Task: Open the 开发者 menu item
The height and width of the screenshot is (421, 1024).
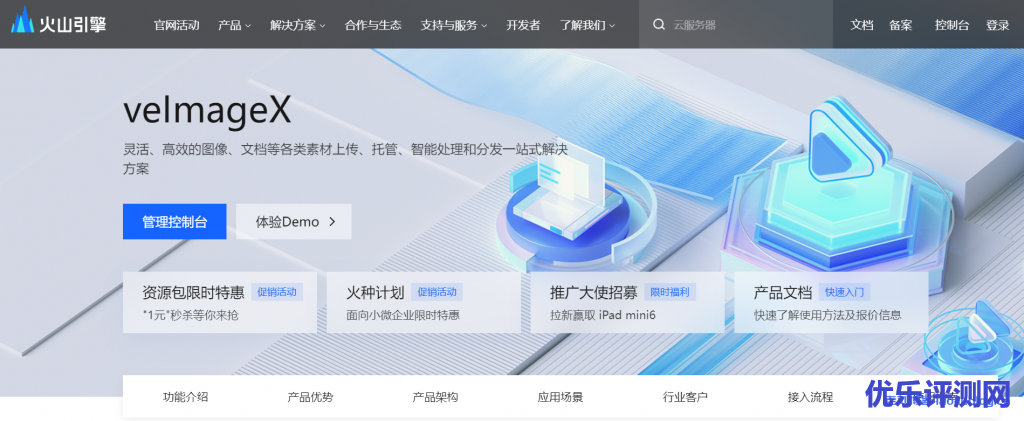Action: (523, 25)
